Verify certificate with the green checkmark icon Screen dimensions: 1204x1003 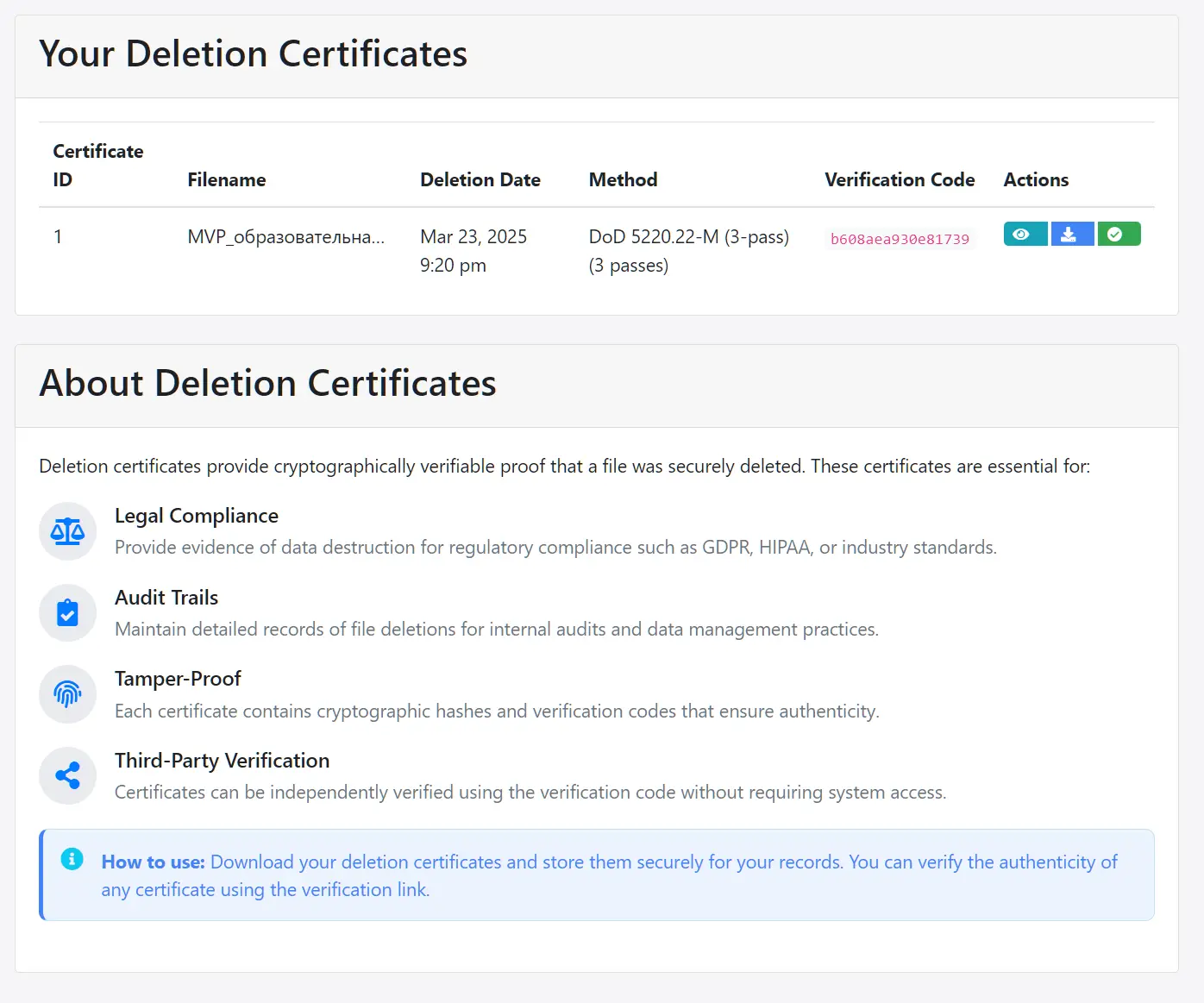click(x=1118, y=235)
